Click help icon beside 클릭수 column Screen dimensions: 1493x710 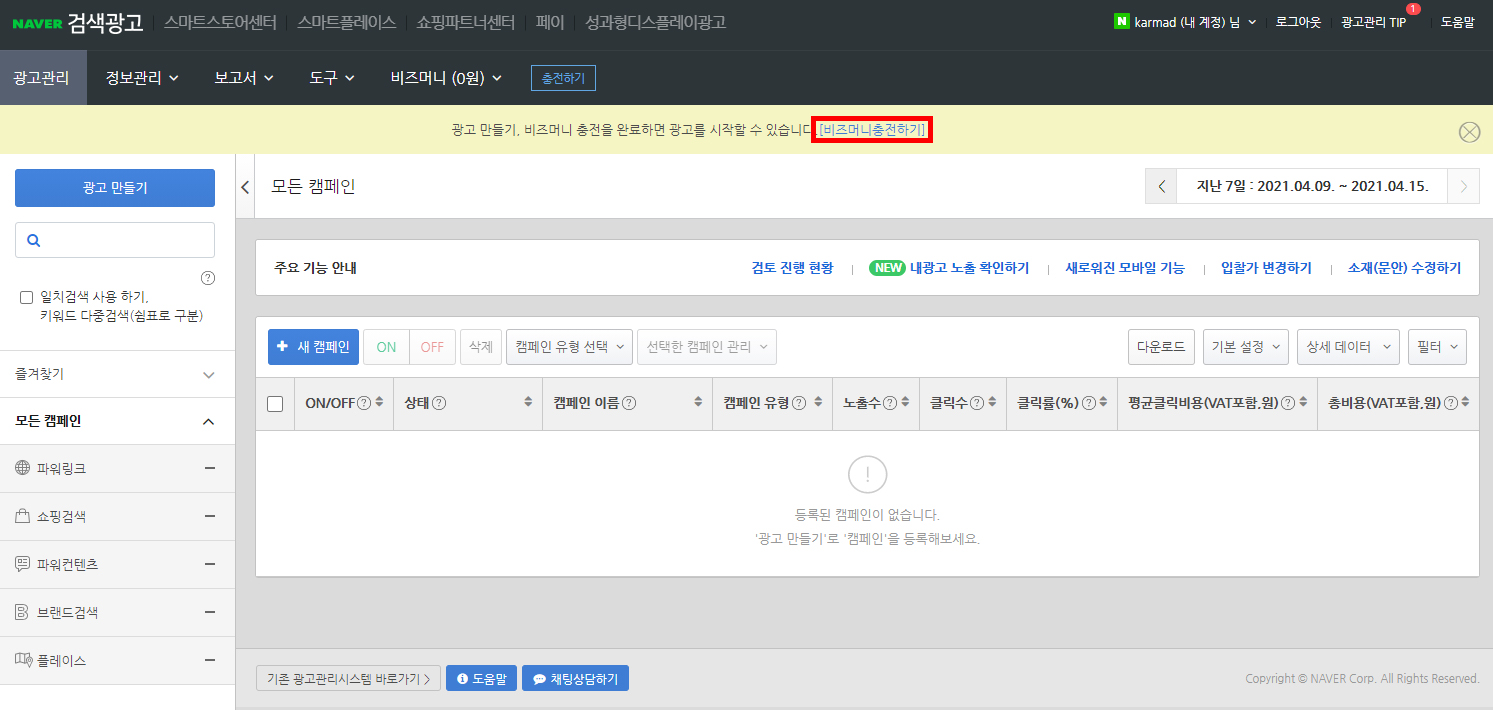(976, 403)
